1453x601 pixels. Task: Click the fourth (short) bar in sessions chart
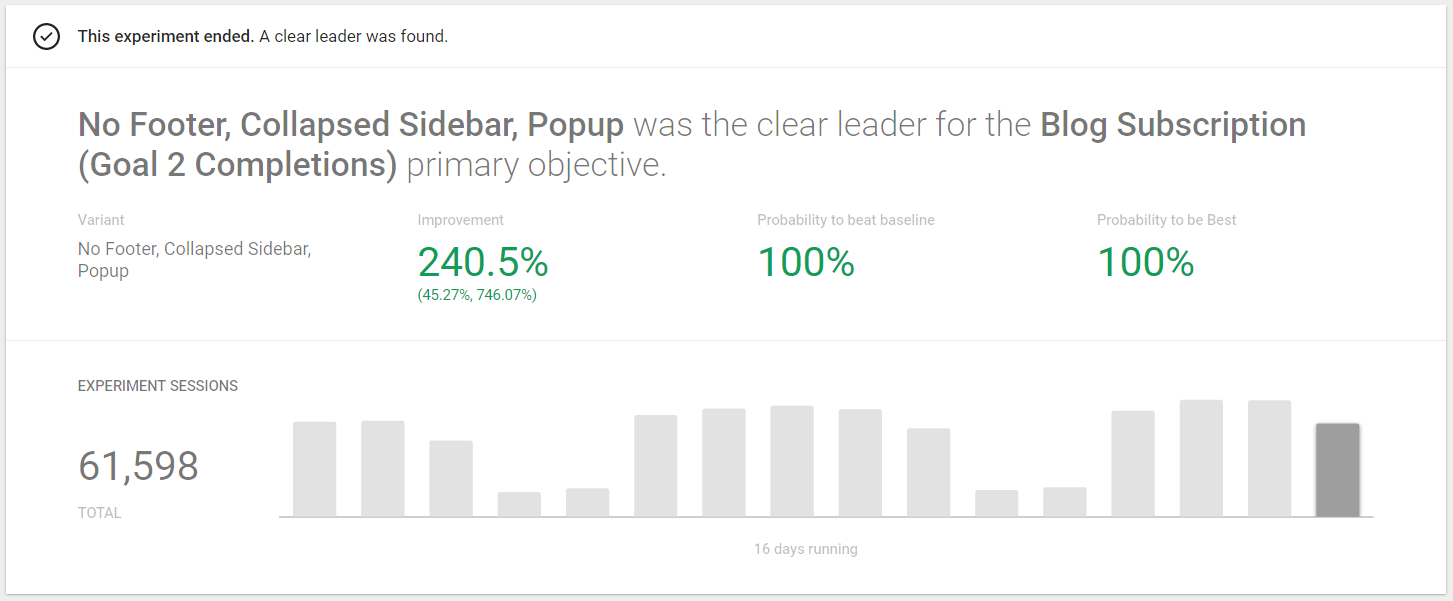coord(519,504)
